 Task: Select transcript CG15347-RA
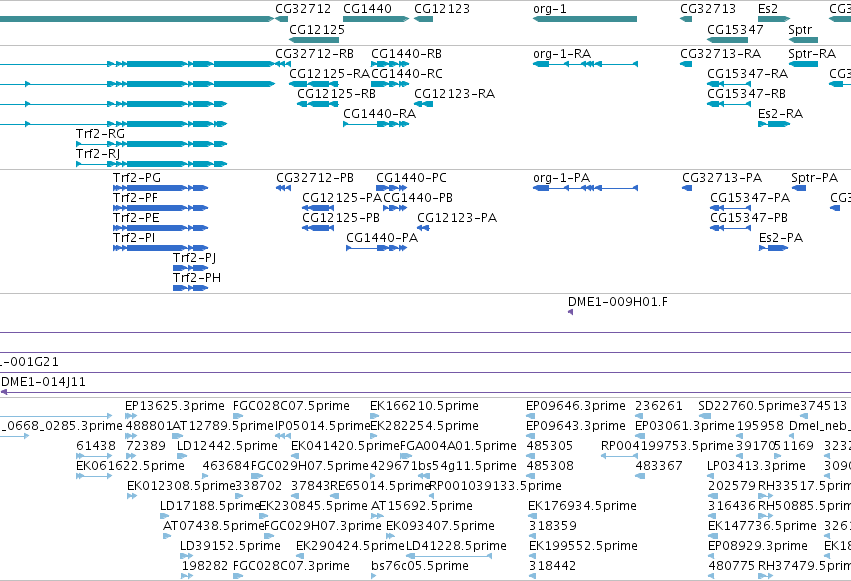pos(747,74)
